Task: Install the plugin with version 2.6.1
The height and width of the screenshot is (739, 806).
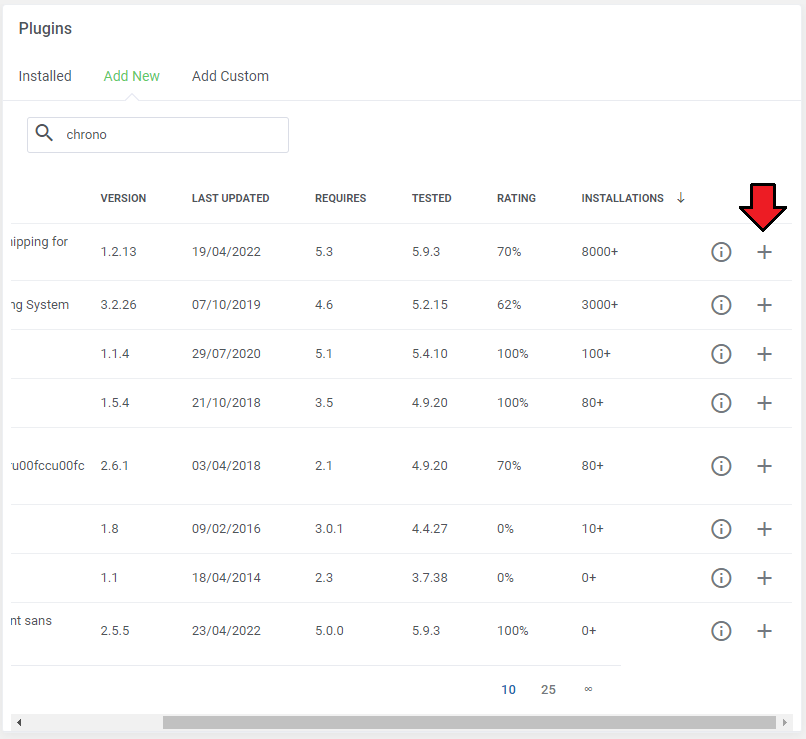Action: click(x=764, y=466)
